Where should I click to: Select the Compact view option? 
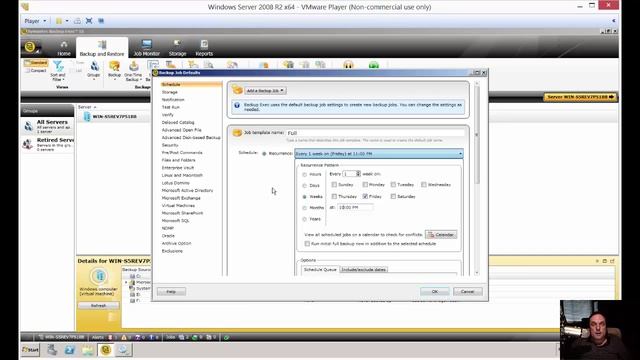(x=36, y=70)
